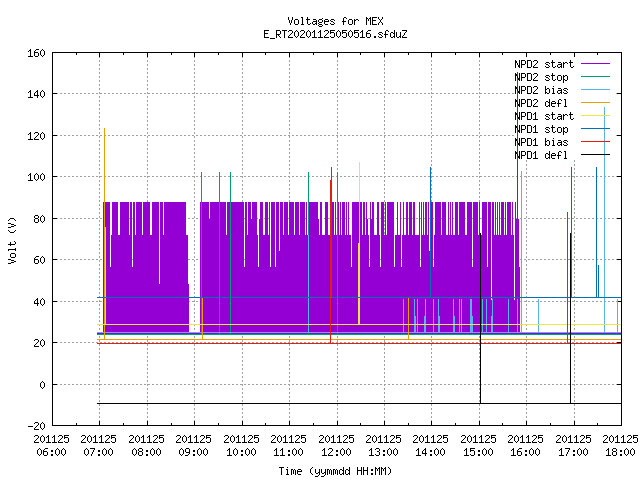This screenshot has height=480, width=640.
Task: Click the yellow NPD1 start legend line
Action: (595, 116)
